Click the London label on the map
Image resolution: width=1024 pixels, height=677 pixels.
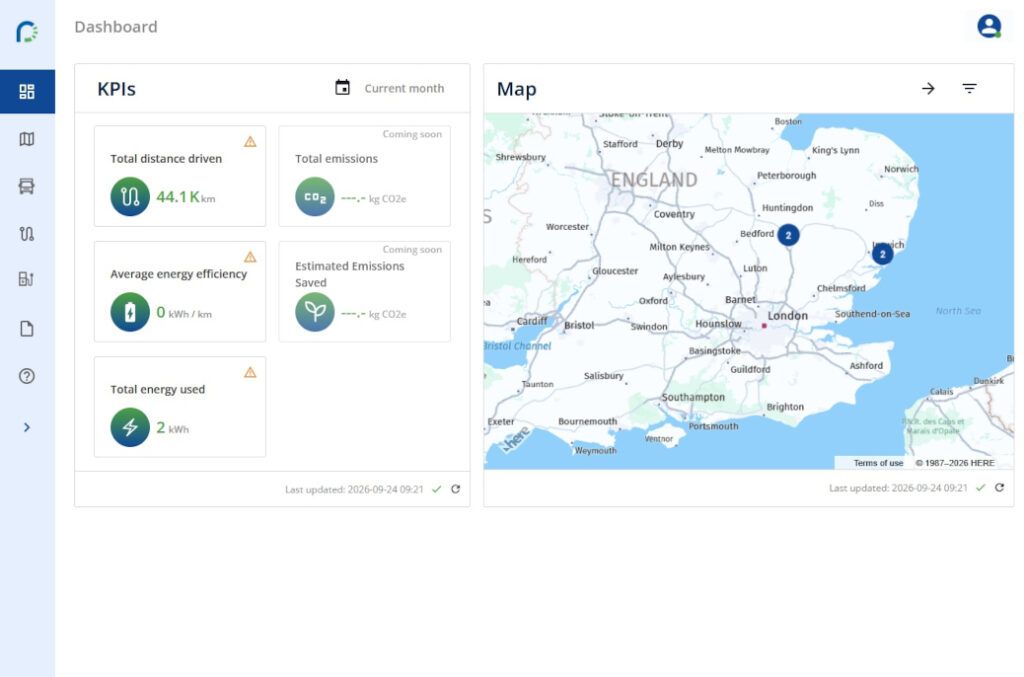point(788,315)
